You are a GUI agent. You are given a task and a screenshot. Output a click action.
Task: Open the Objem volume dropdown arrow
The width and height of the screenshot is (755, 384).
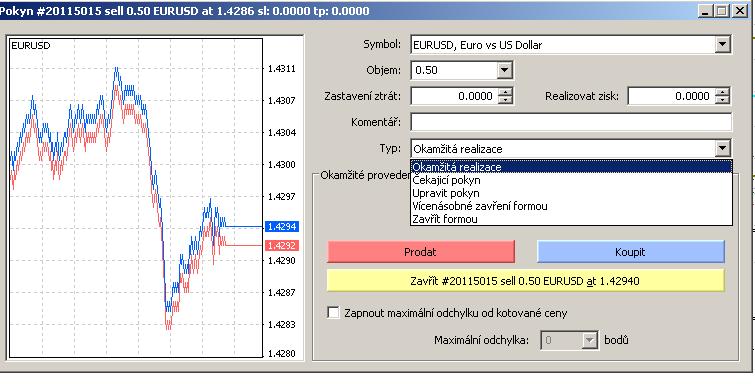point(504,70)
